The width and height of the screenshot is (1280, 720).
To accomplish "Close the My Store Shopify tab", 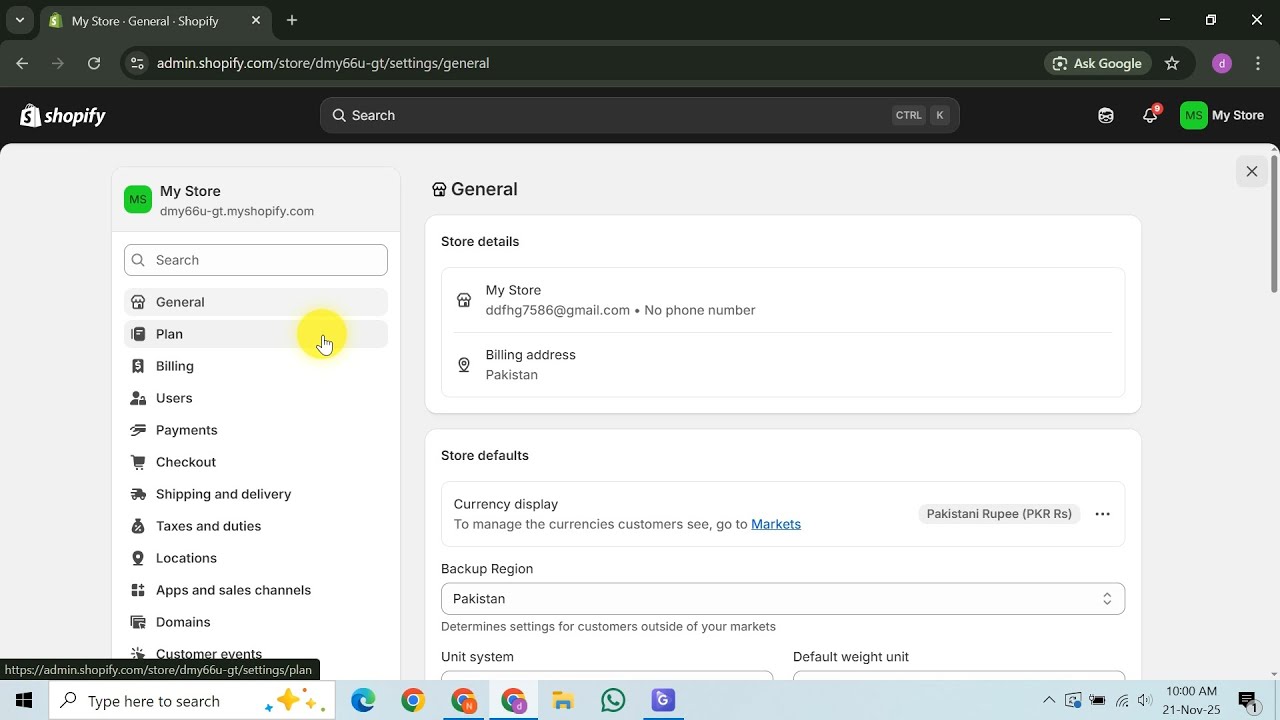I will point(256,20).
